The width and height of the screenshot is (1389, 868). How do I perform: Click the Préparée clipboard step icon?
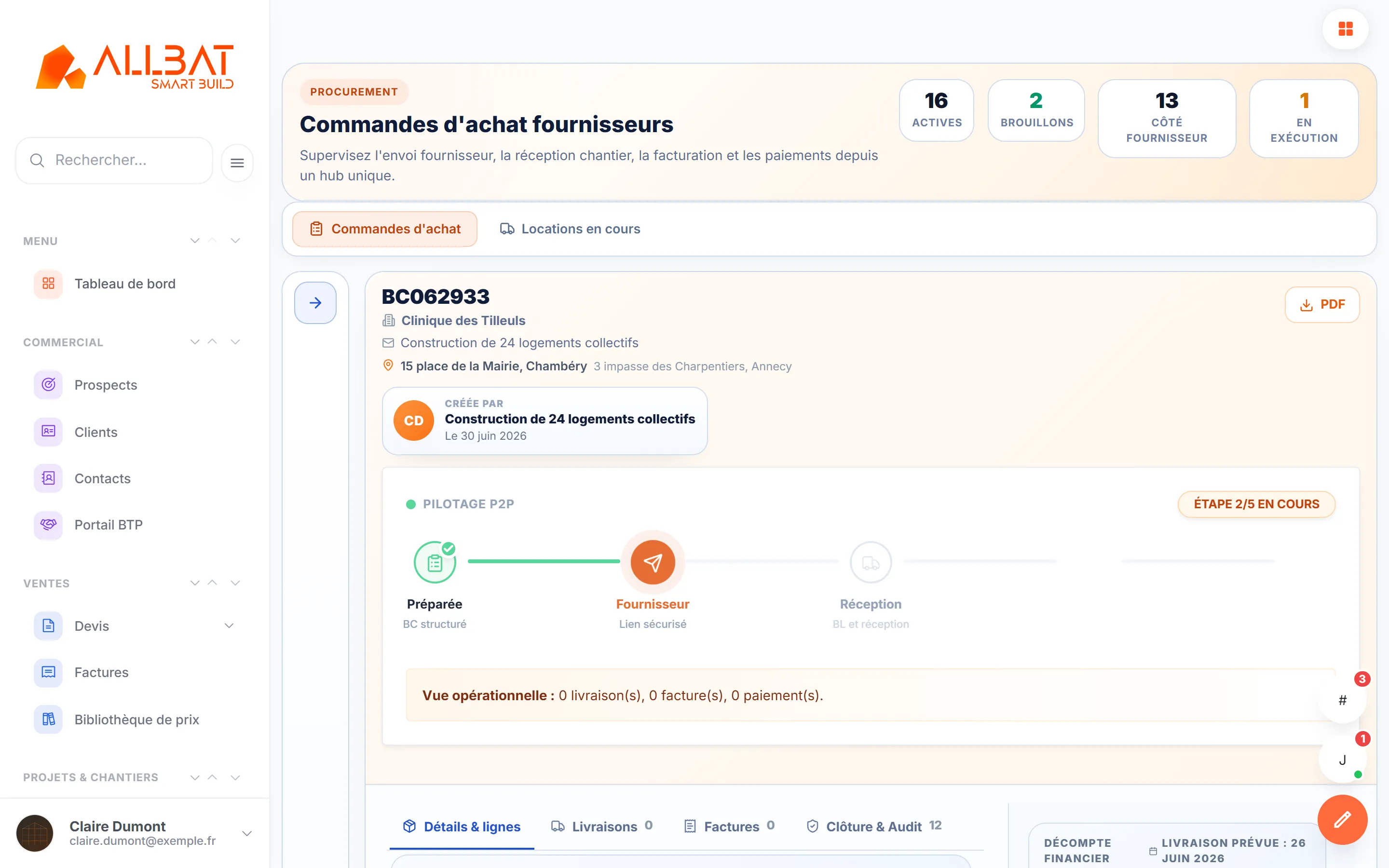coord(435,563)
